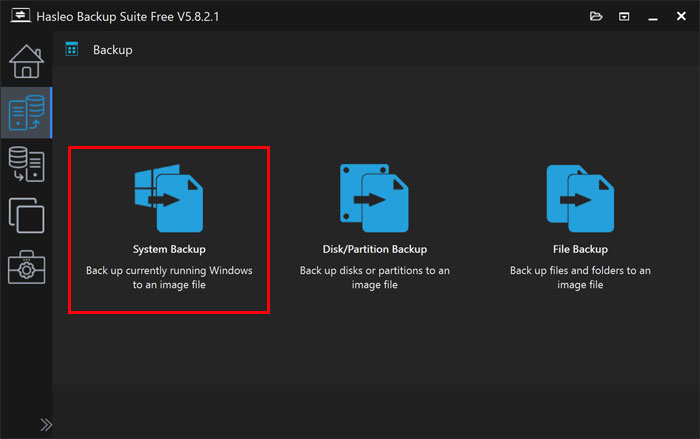Click 'Back up files and folders' description
Image resolution: width=700 pixels, height=439 pixels.
(580, 277)
